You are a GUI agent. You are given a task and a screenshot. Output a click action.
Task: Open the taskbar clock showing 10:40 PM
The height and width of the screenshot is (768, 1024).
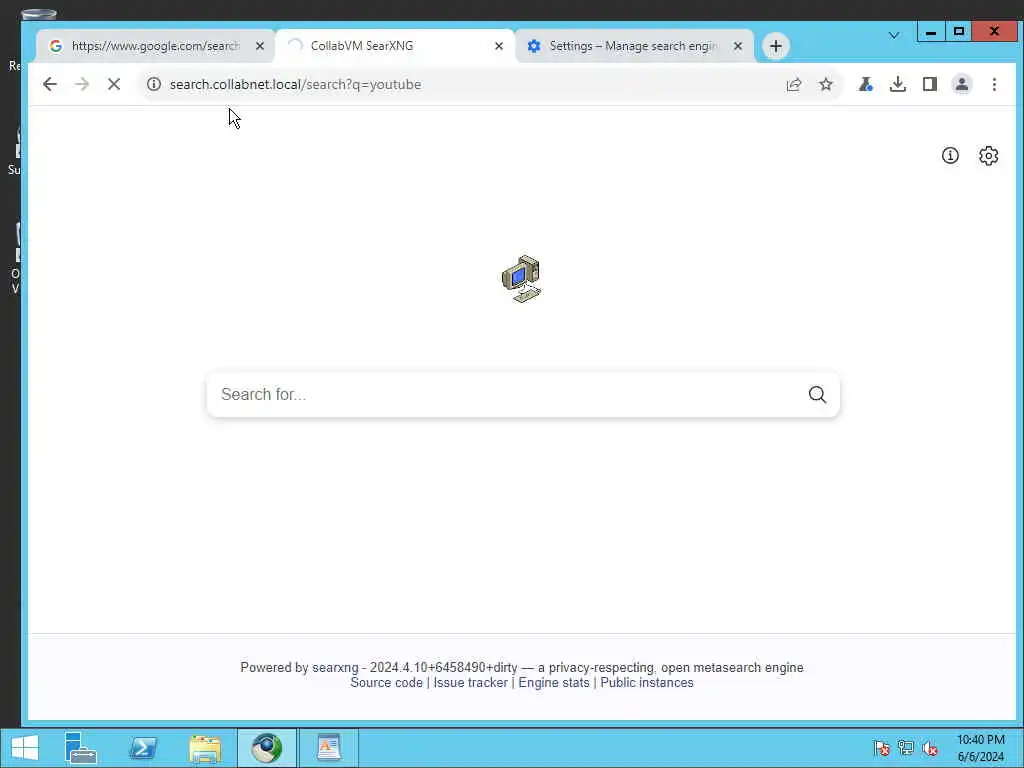[x=980, y=748]
